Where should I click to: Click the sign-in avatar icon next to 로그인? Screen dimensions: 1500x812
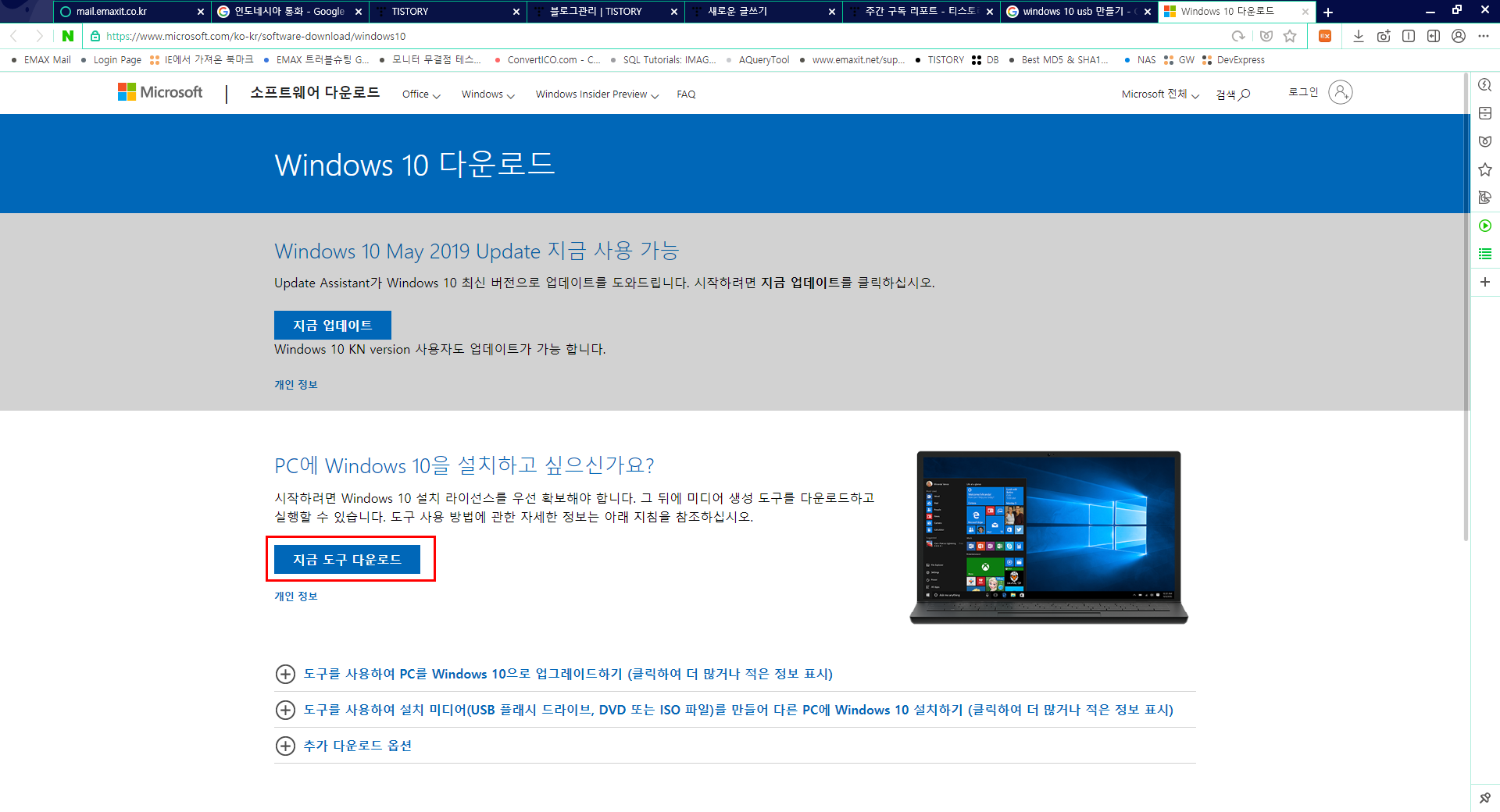tap(1340, 92)
